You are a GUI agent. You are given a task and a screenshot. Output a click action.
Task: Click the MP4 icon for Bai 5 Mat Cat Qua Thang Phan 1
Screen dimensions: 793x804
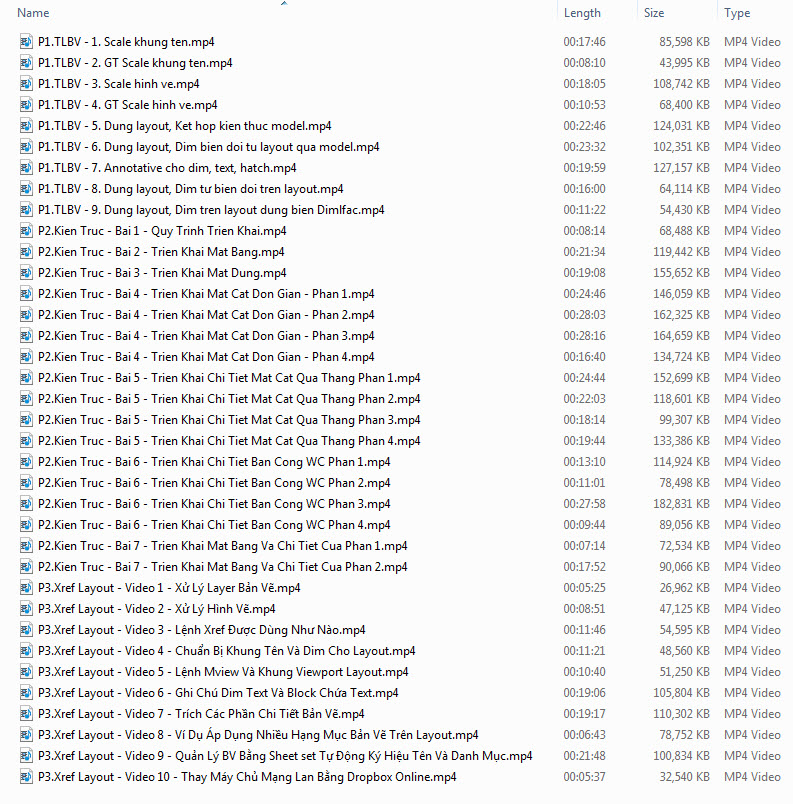[26, 378]
